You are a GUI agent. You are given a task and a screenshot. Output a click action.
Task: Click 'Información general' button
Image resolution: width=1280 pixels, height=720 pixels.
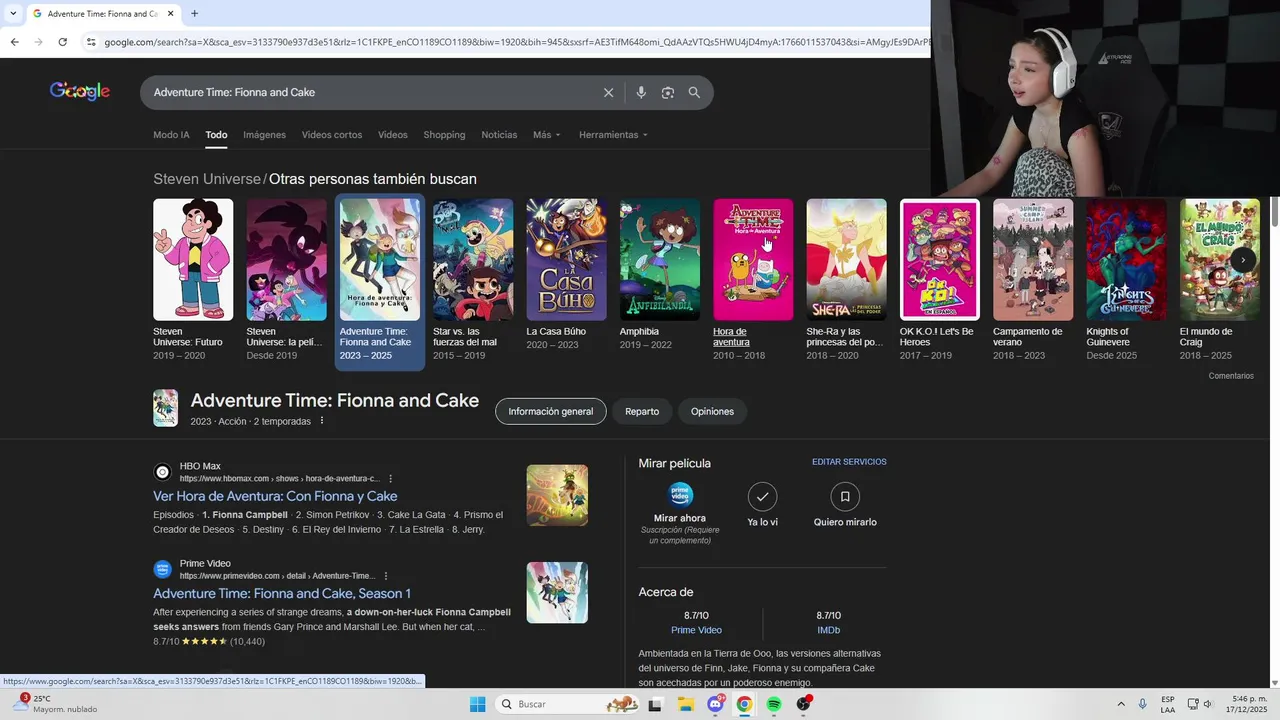(550, 411)
